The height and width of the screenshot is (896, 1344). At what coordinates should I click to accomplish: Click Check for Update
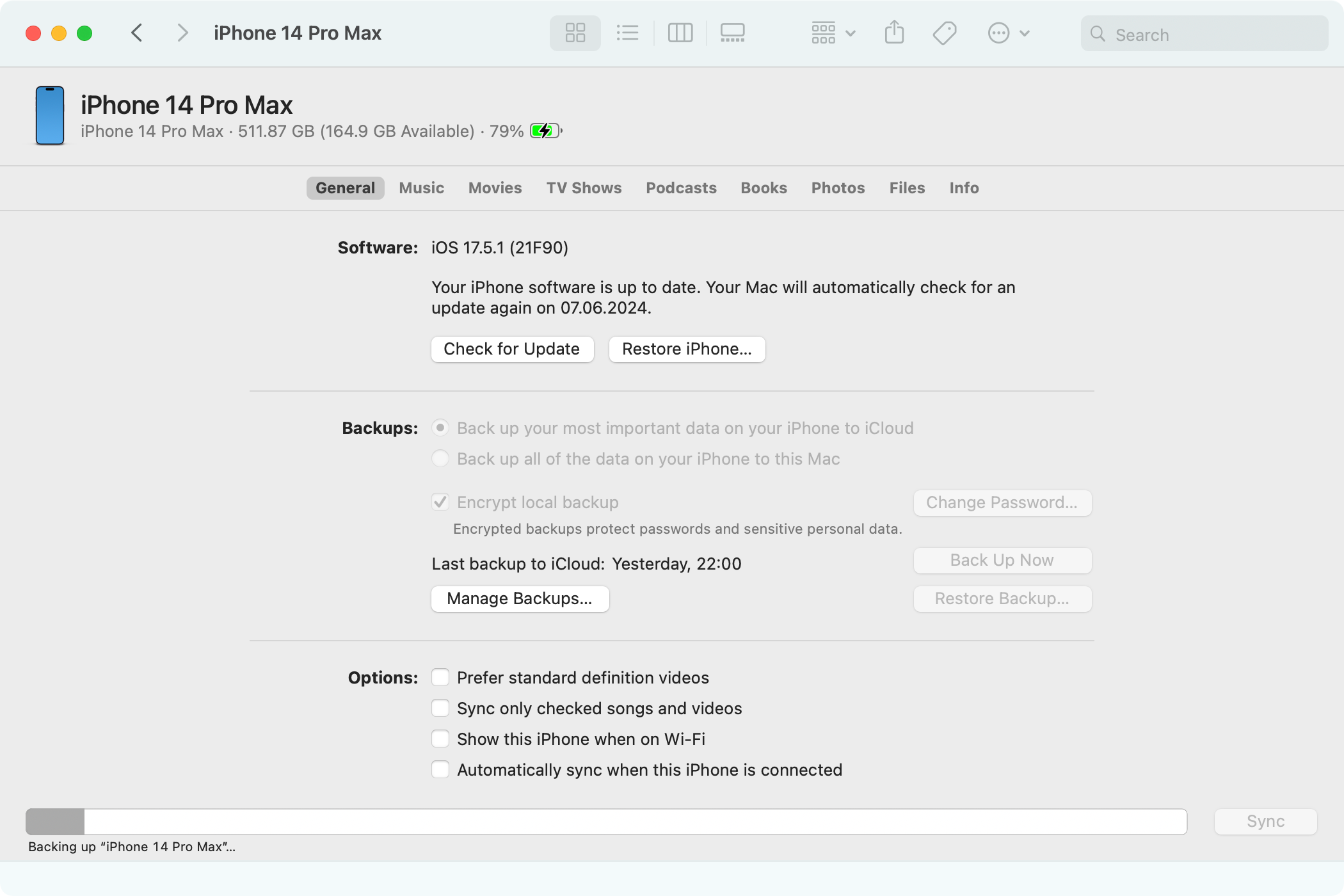(x=511, y=349)
